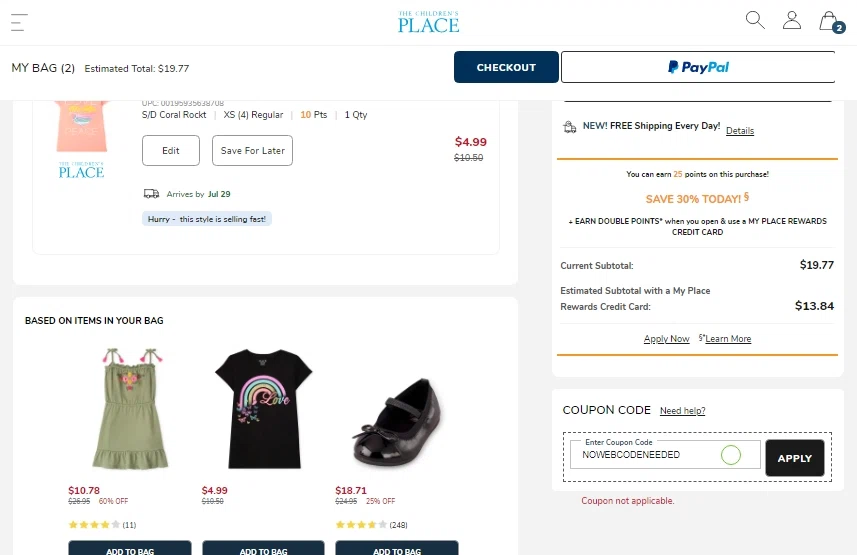Apply the entered coupon code
Screen dimensions: 857x555
click(795, 458)
